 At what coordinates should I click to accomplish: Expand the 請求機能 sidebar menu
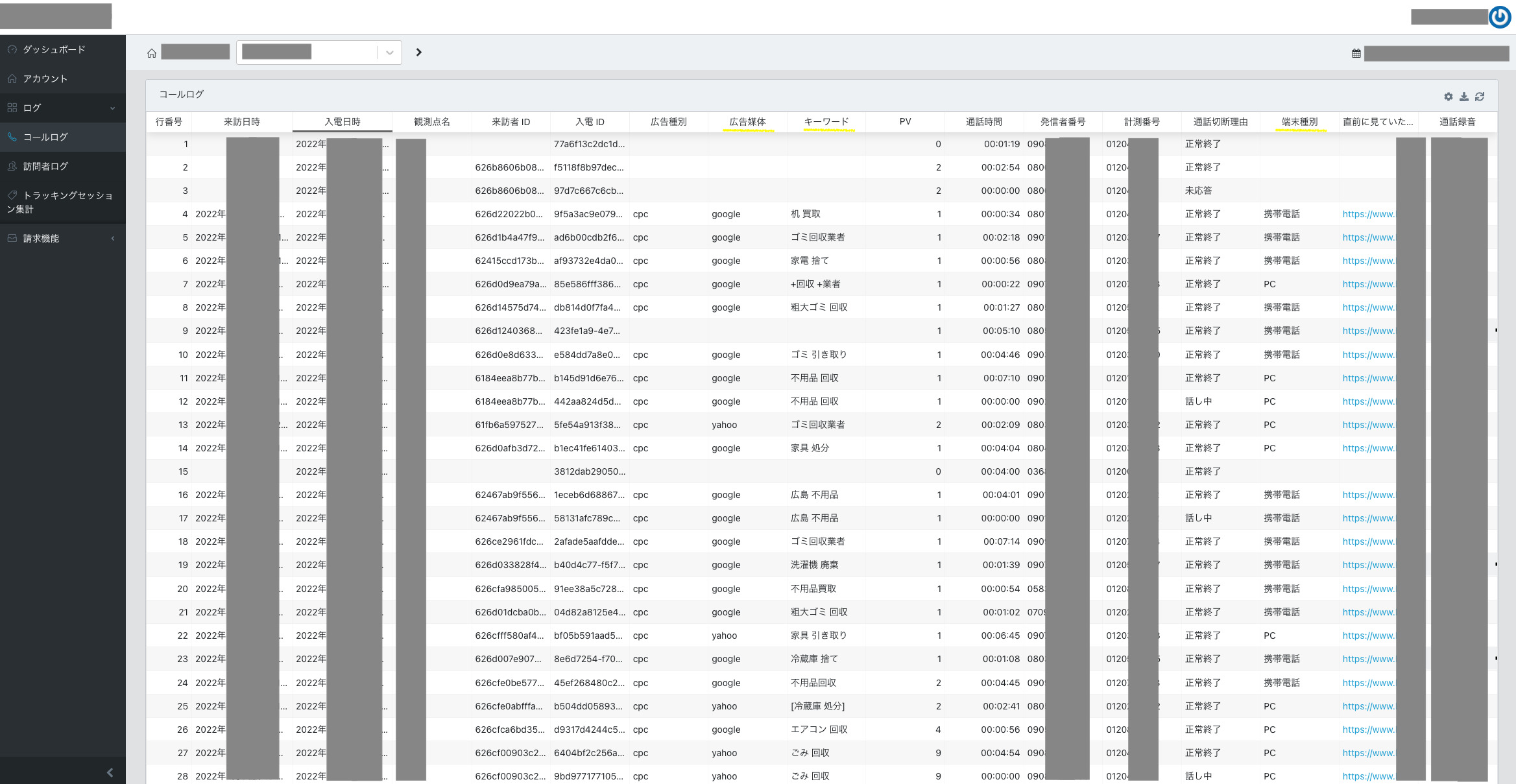coord(62,238)
